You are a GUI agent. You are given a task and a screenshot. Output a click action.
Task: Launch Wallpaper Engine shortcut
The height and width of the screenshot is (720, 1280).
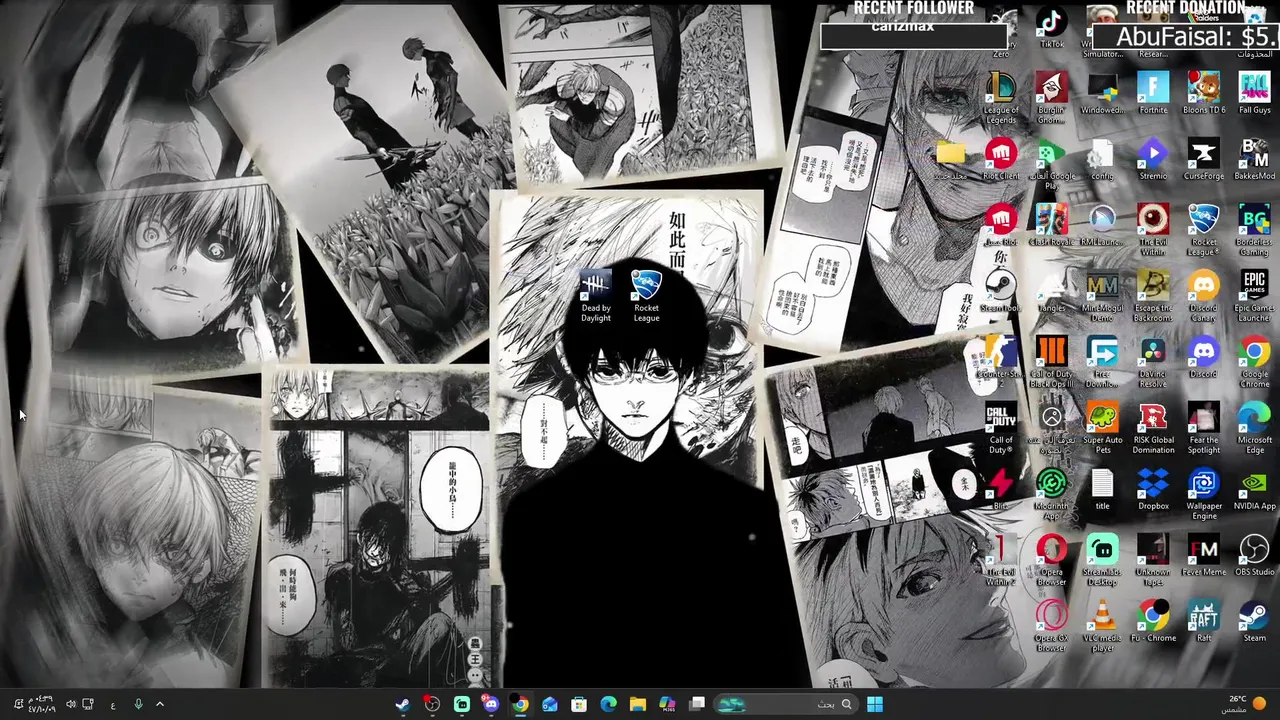pos(1204,494)
